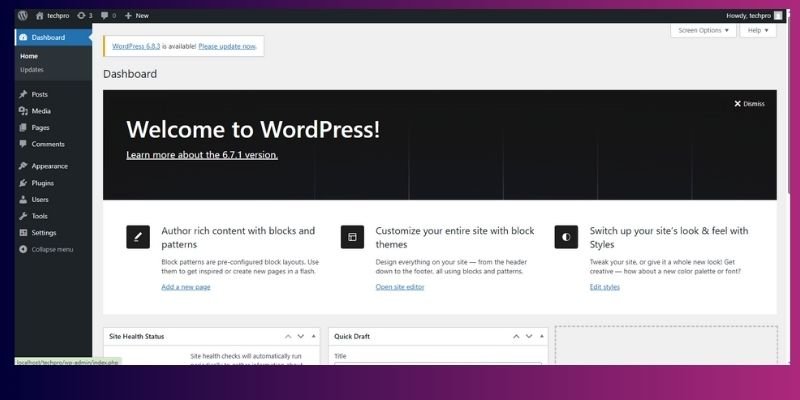Toggle Site Health Status panel collapse
Screen dimensions: 800x400
click(313, 336)
